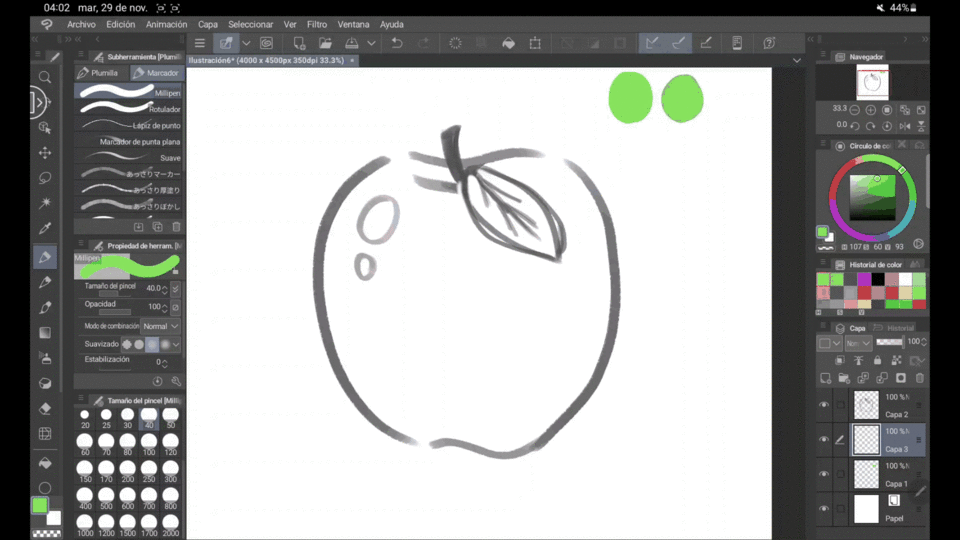
Task: Toggle the Opacidad pressure settings icon
Action: point(176,307)
